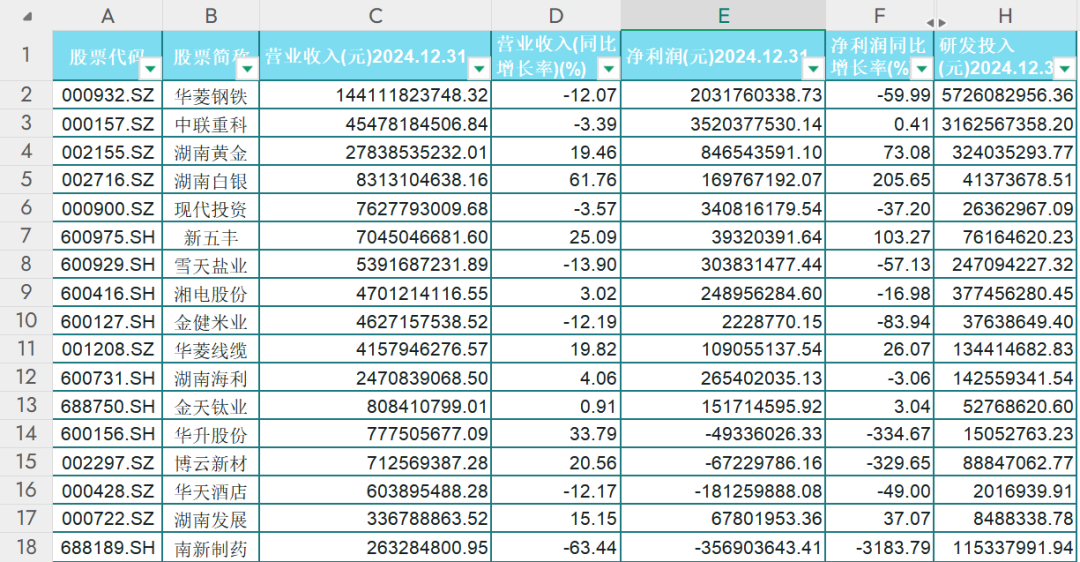Screen dimensions: 1080x562
Task: Click cell containing 600975.SH
Action: [x=107, y=237]
